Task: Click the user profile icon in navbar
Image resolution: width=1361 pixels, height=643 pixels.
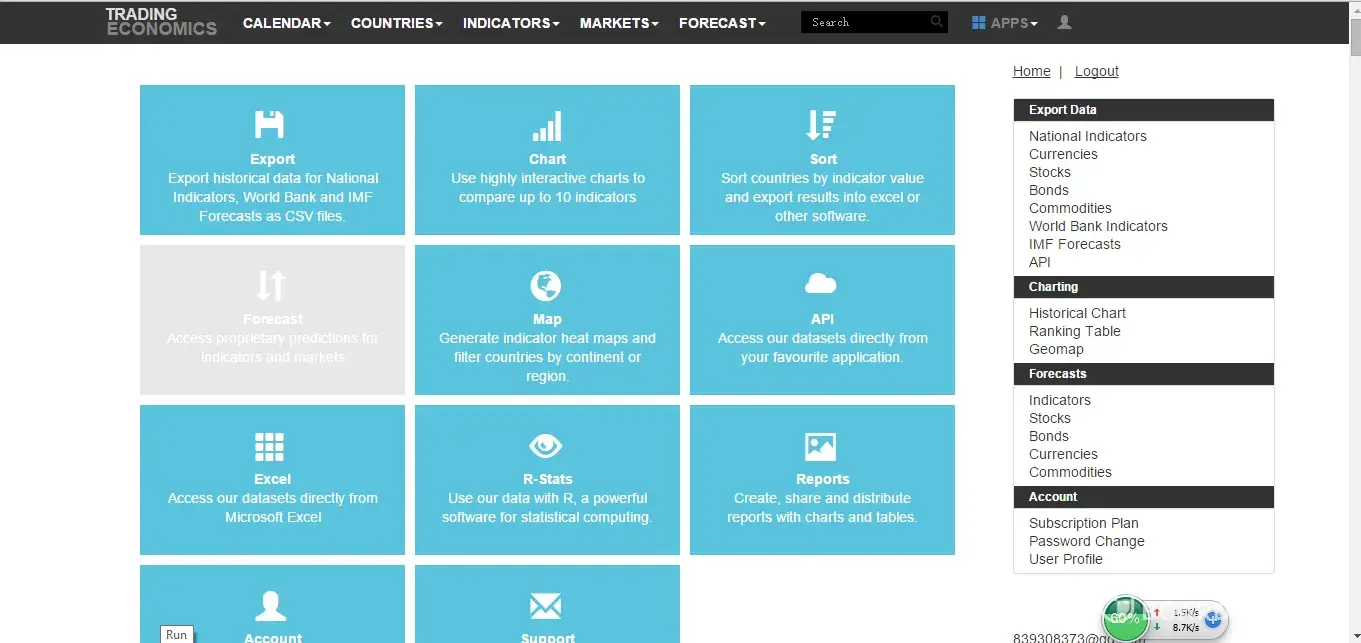Action: (x=1064, y=22)
